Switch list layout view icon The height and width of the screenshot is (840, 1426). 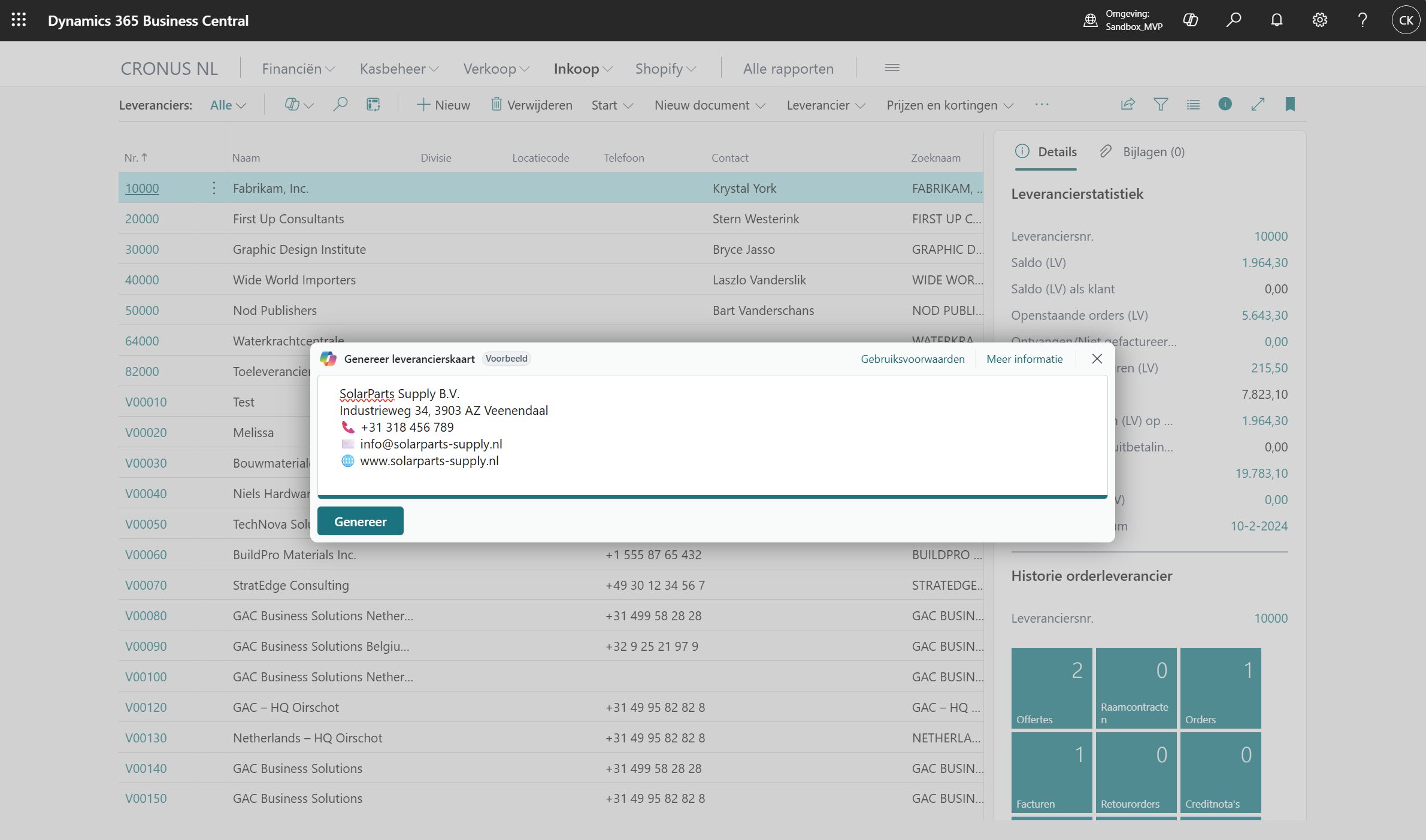pos(1193,104)
